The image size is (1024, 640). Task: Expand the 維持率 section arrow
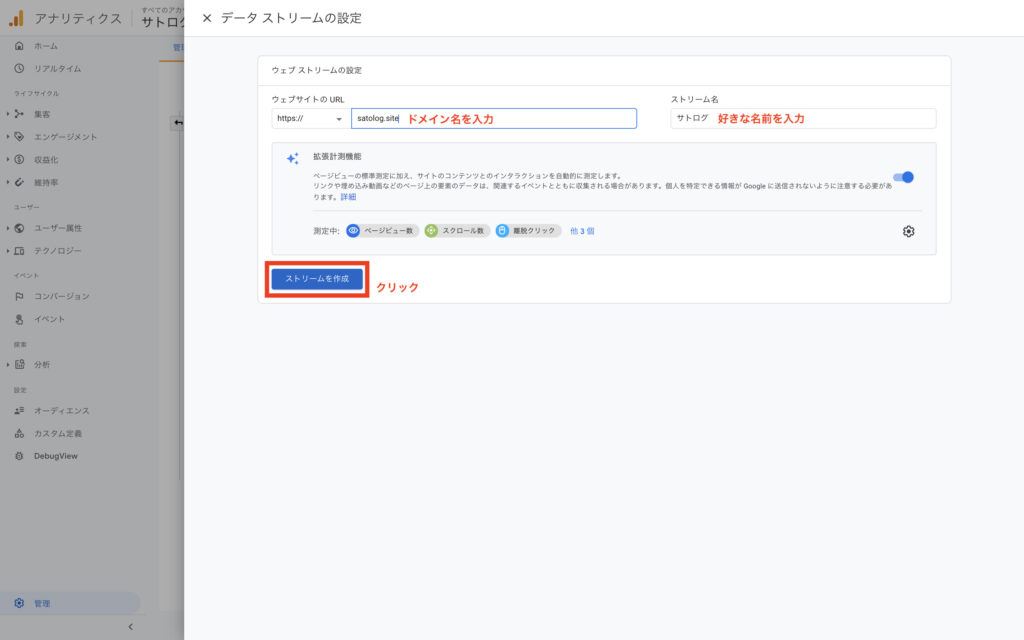8,182
